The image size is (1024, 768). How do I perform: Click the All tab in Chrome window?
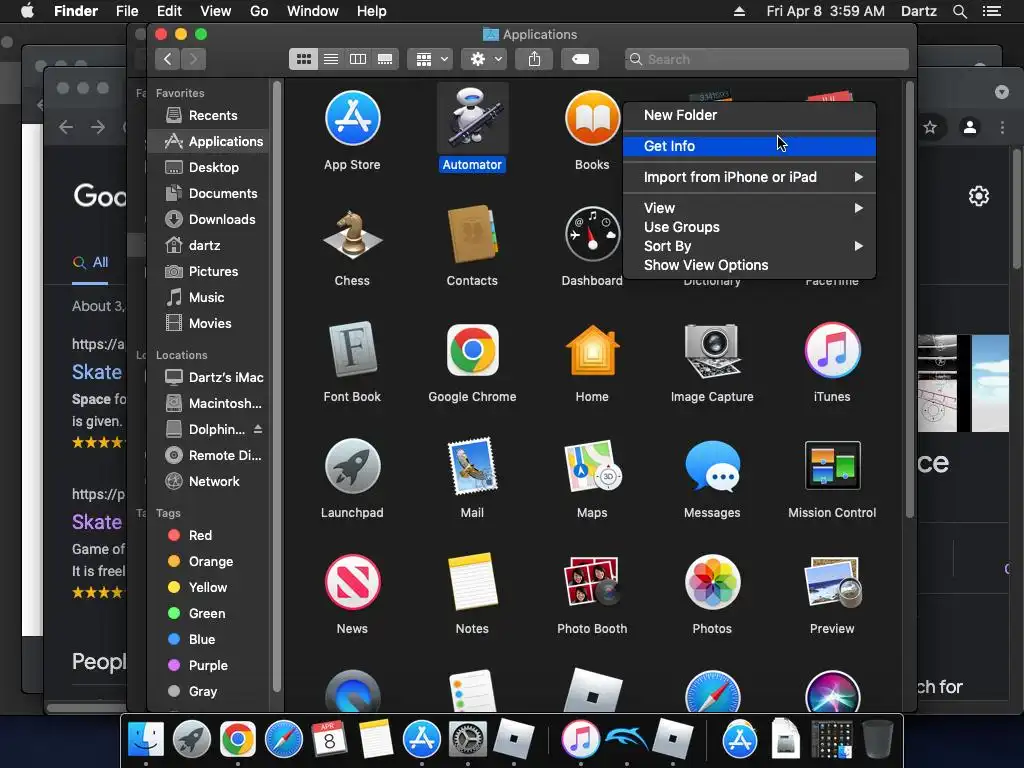tap(91, 263)
